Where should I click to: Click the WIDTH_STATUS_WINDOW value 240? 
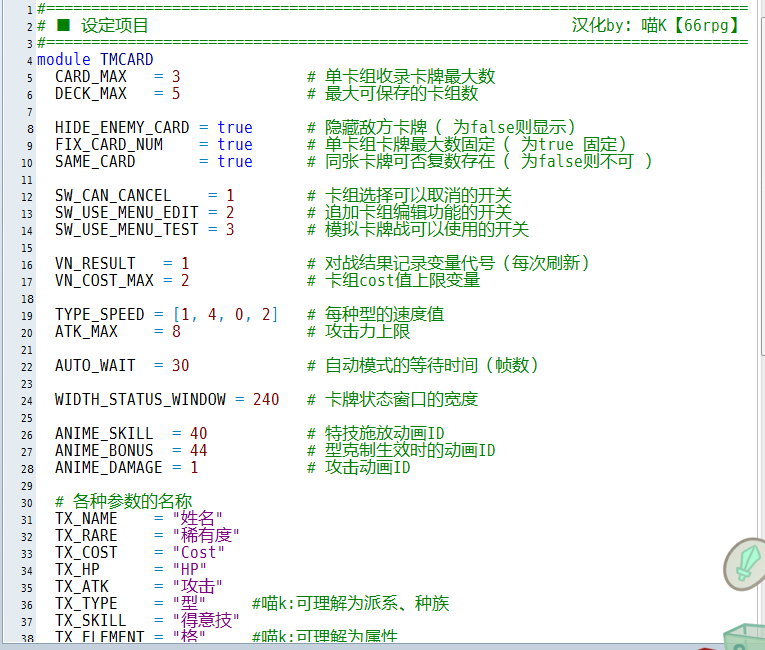click(x=266, y=400)
